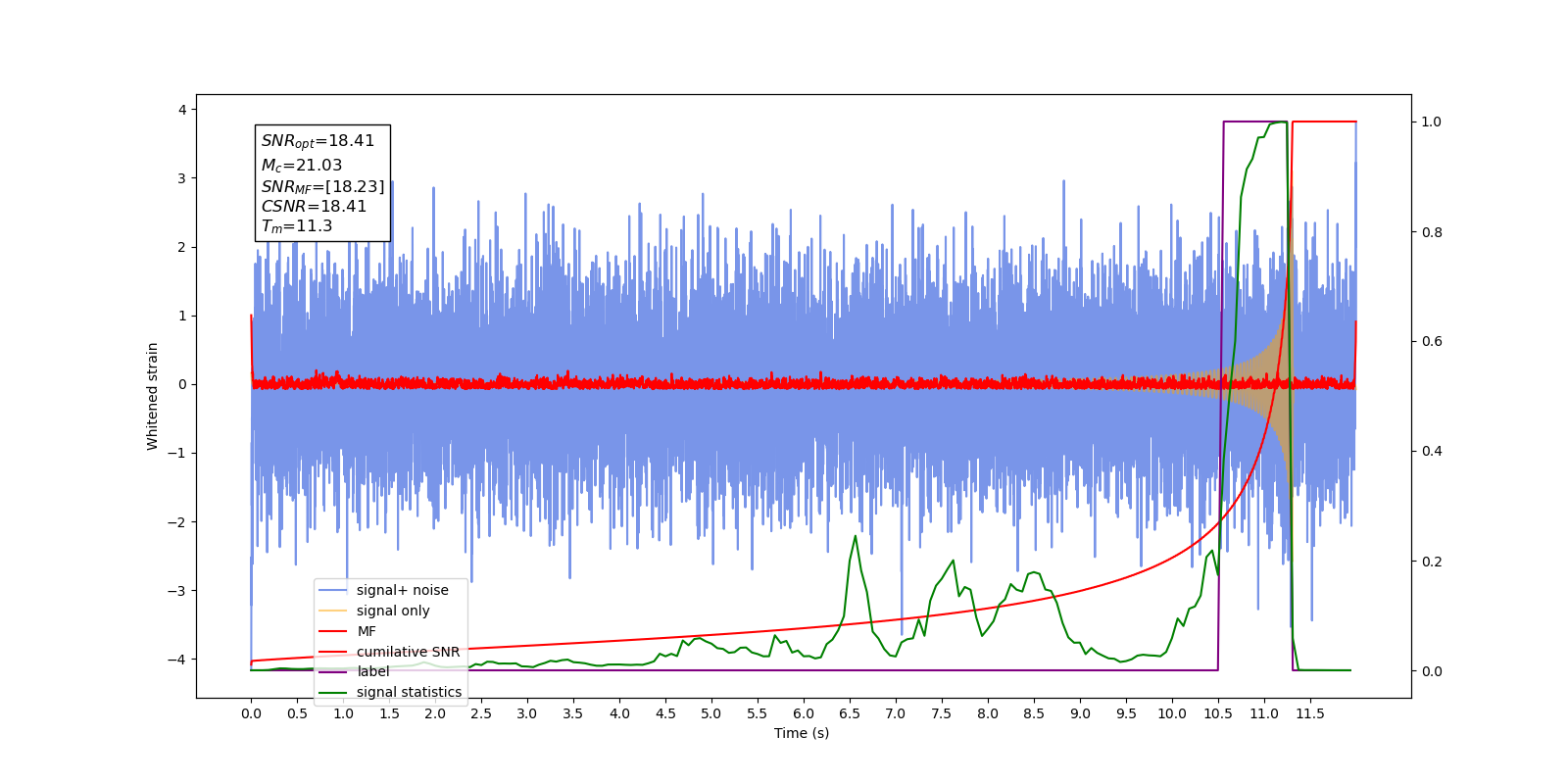The height and width of the screenshot is (784, 1568).
Task: Click the blue line sample in legend
Action: coord(333,590)
